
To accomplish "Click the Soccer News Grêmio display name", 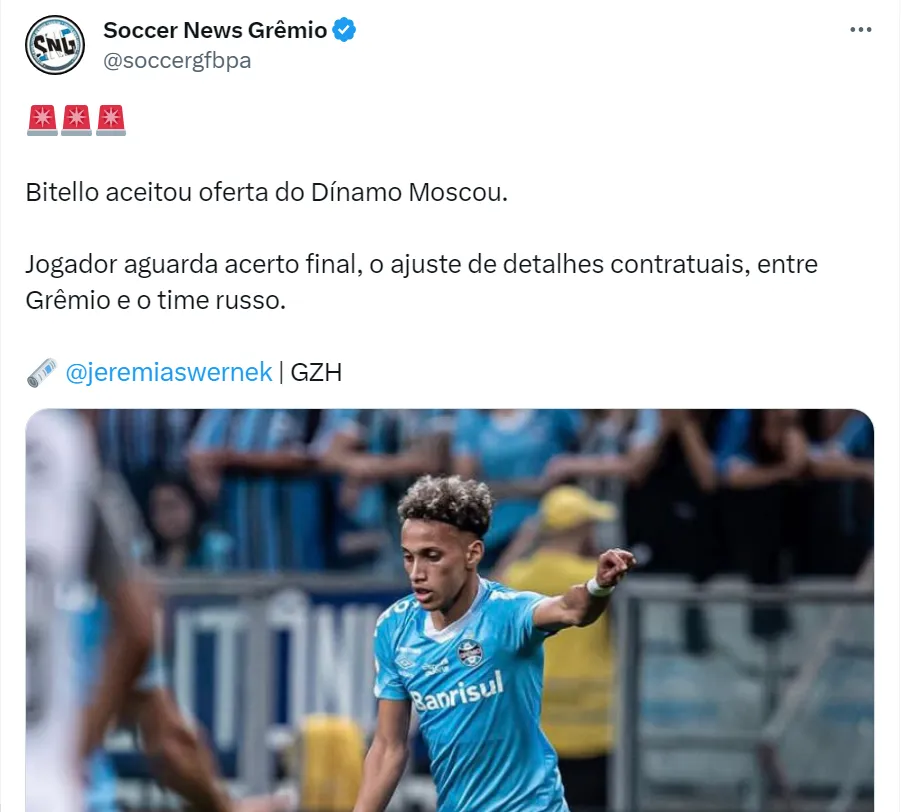I will [215, 30].
